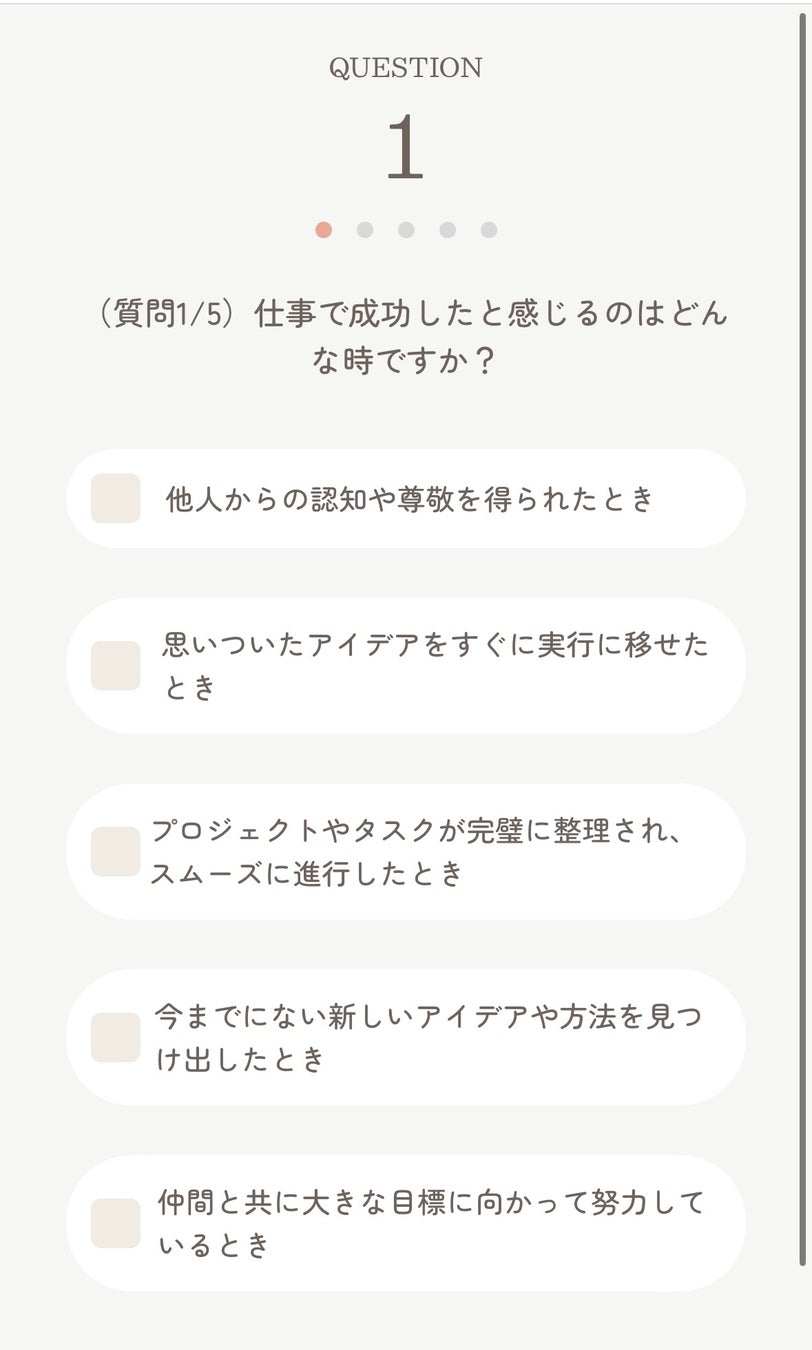Choose the answer text 仲間と共に大きな目標に向かって
This screenshot has height=1350, width=812.
click(430, 1223)
